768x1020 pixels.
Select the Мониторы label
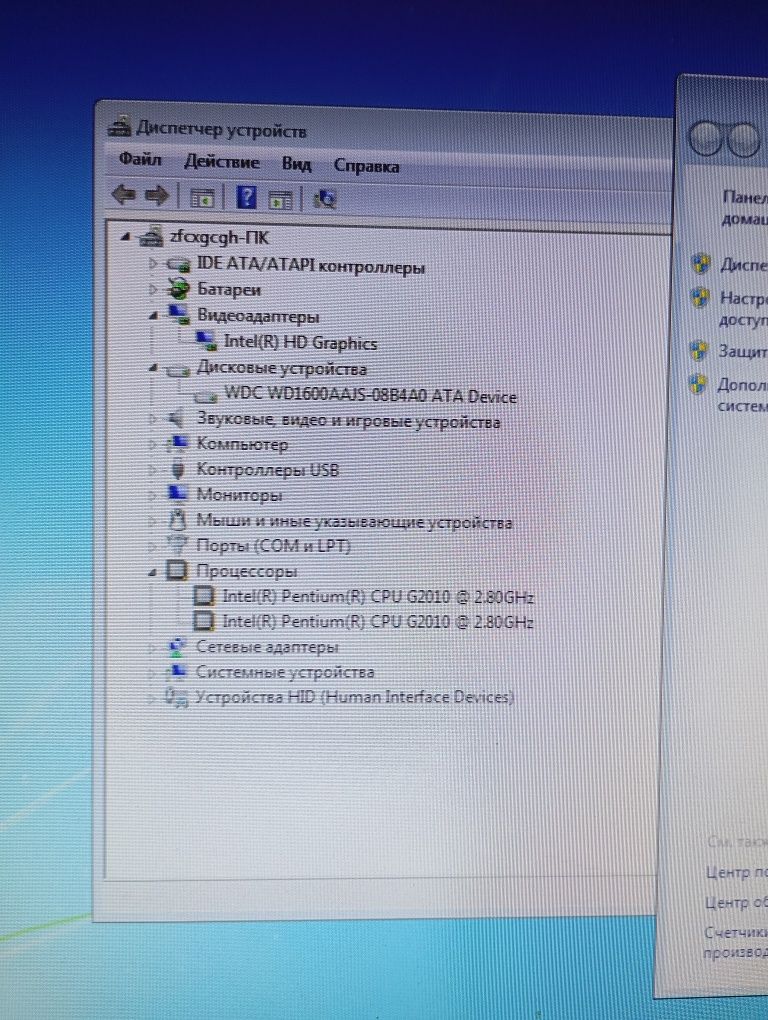pos(239,494)
